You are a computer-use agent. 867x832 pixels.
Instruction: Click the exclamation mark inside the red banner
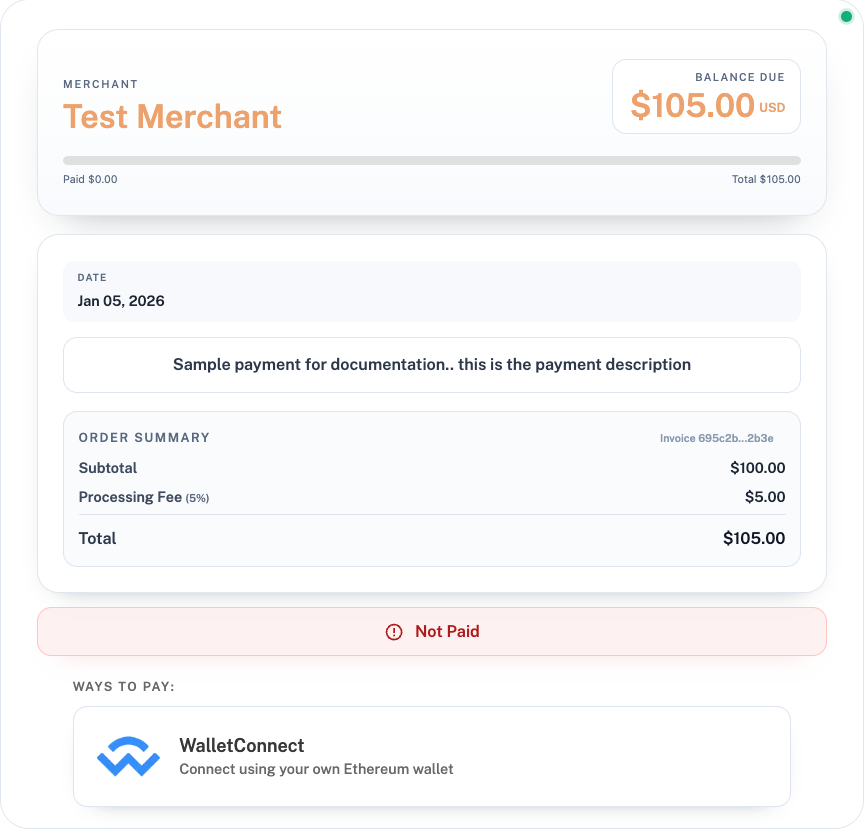click(393, 631)
